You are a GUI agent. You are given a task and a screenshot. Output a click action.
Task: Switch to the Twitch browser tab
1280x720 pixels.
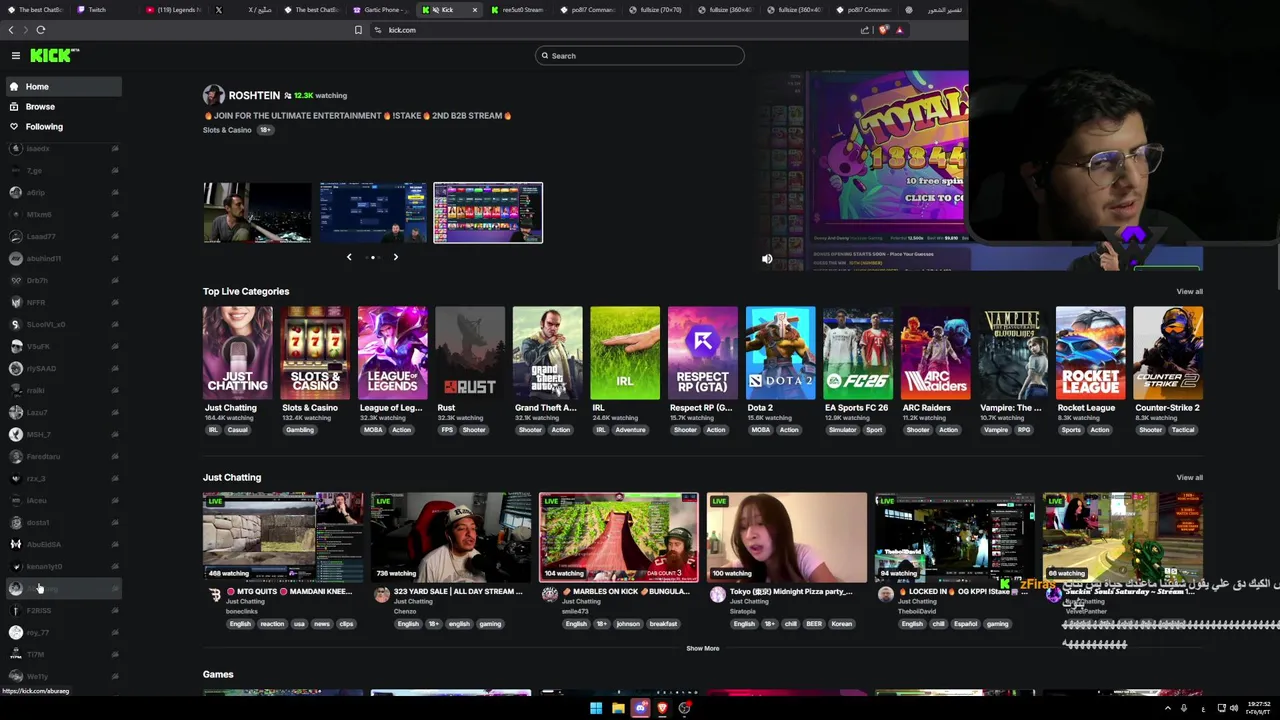pyautogui.click(x=103, y=10)
